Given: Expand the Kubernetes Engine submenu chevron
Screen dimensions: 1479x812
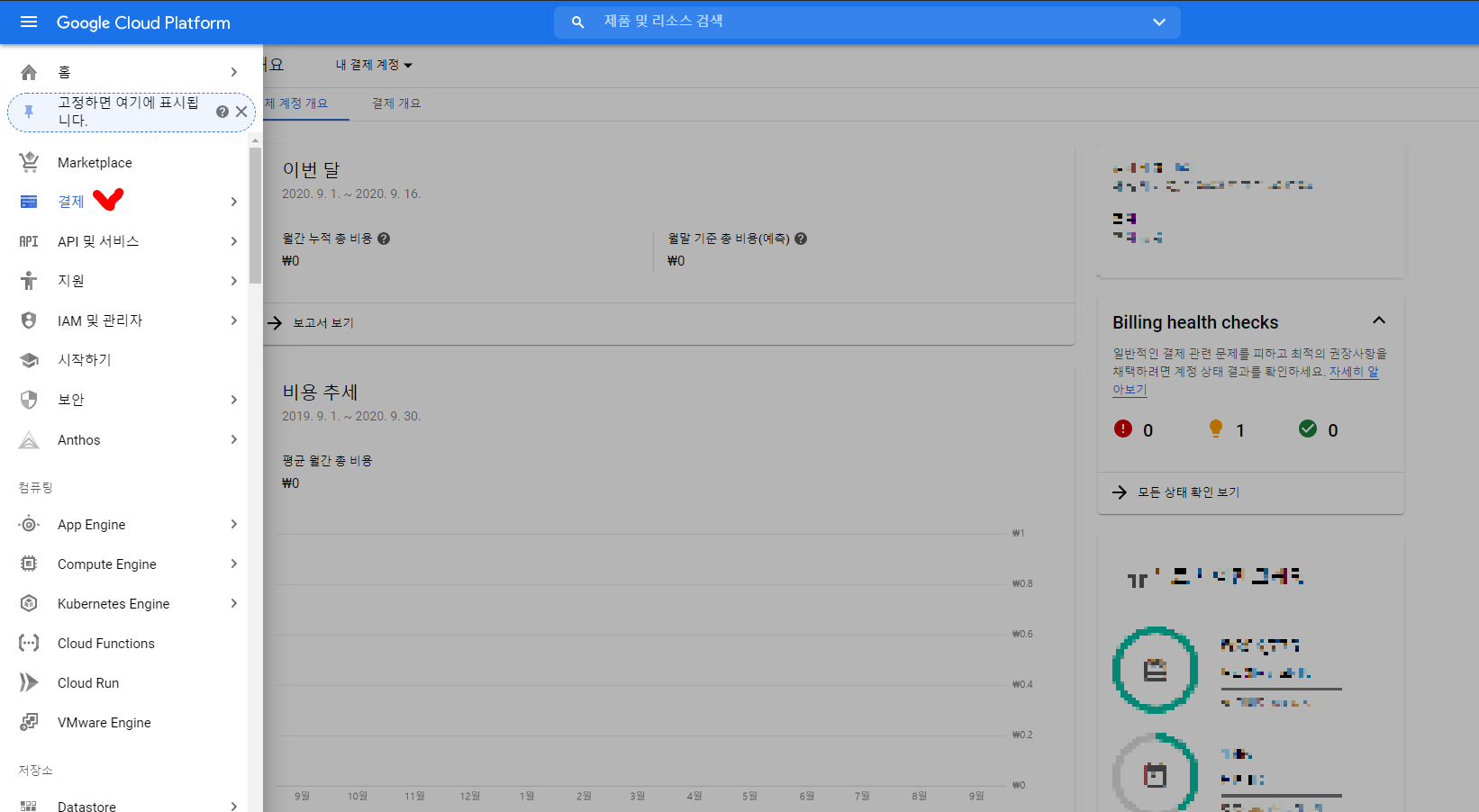Looking at the screenshot, I should click(x=234, y=603).
